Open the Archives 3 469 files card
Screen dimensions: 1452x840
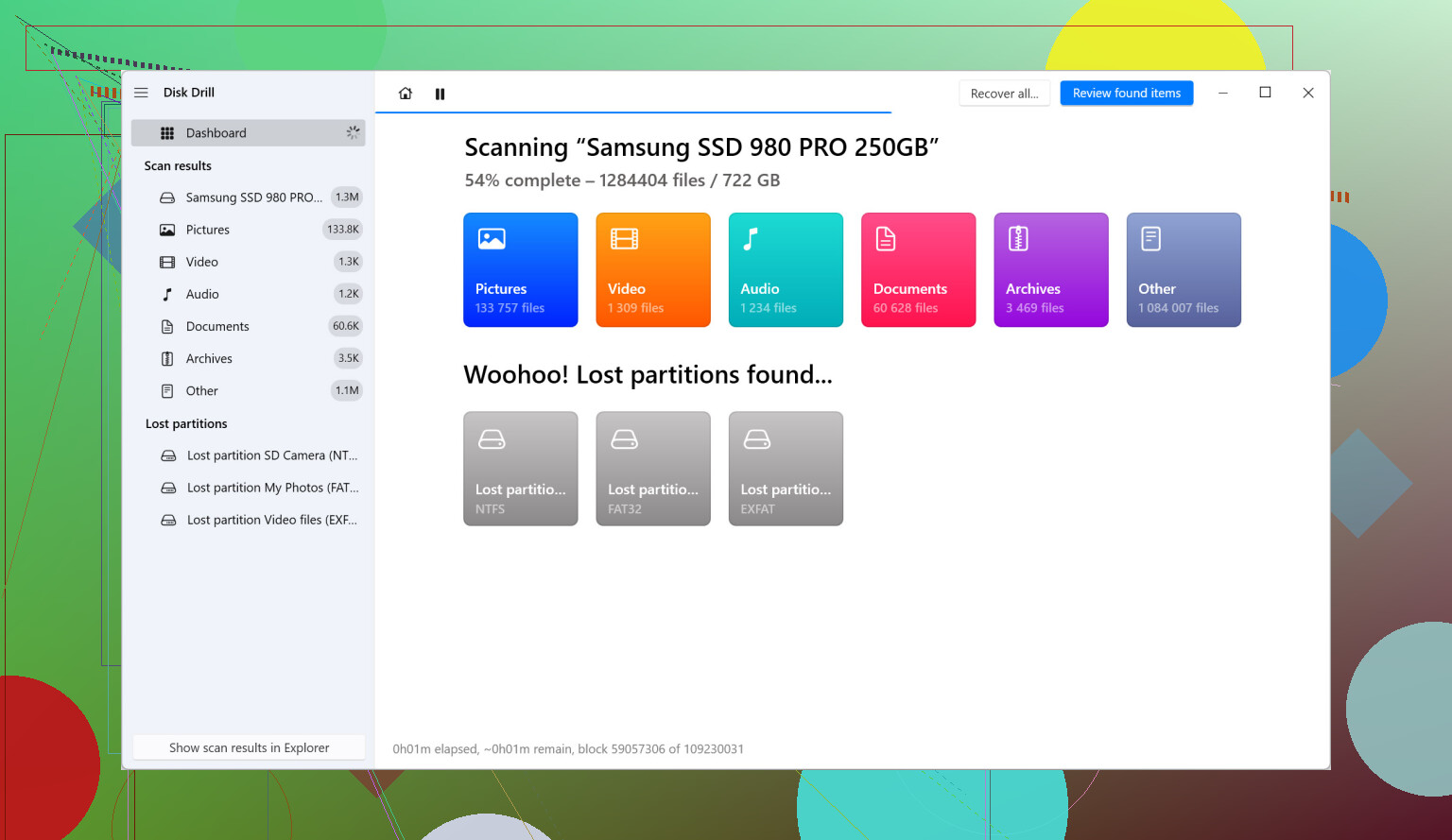[x=1051, y=270]
